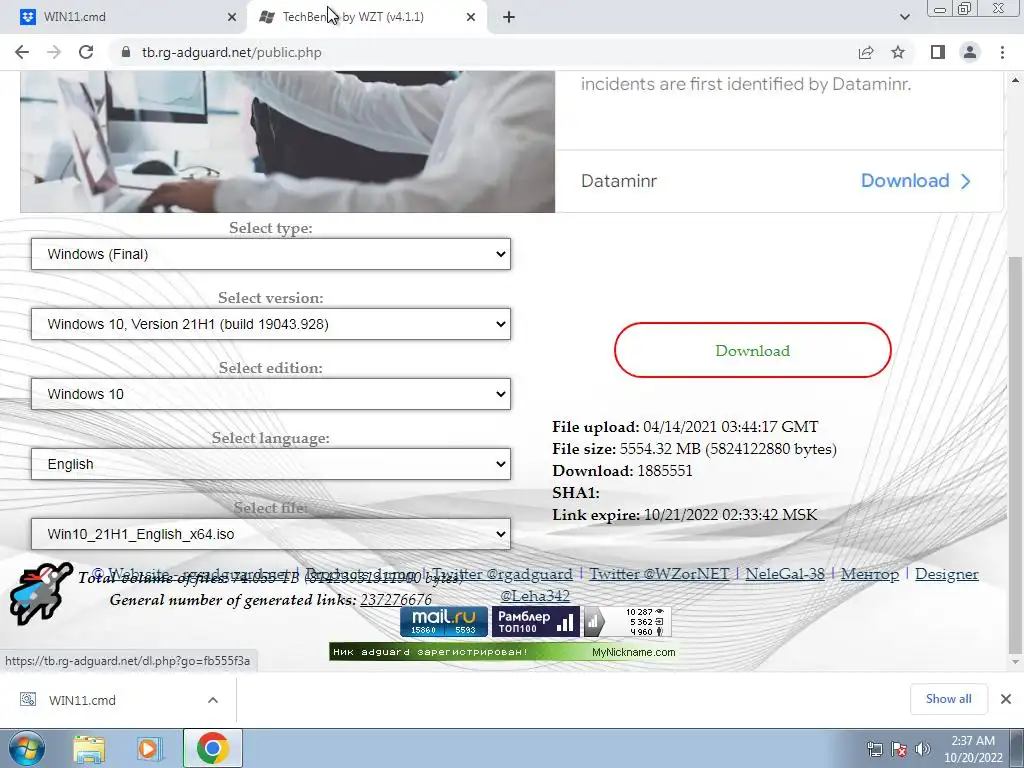This screenshot has height=768, width=1024.
Task: Click the red-outlined Download button
Action: click(x=752, y=350)
